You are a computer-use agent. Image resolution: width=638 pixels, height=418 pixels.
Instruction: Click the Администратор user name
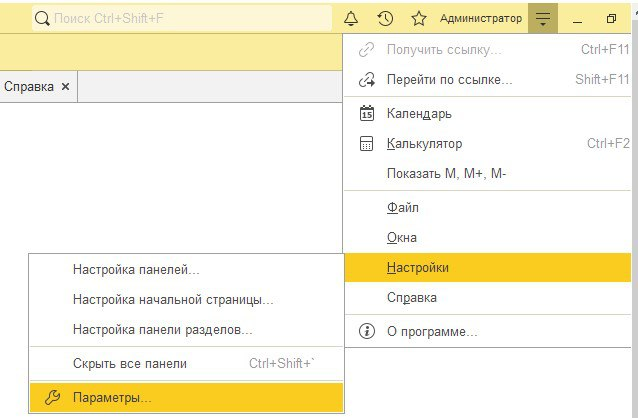click(481, 18)
